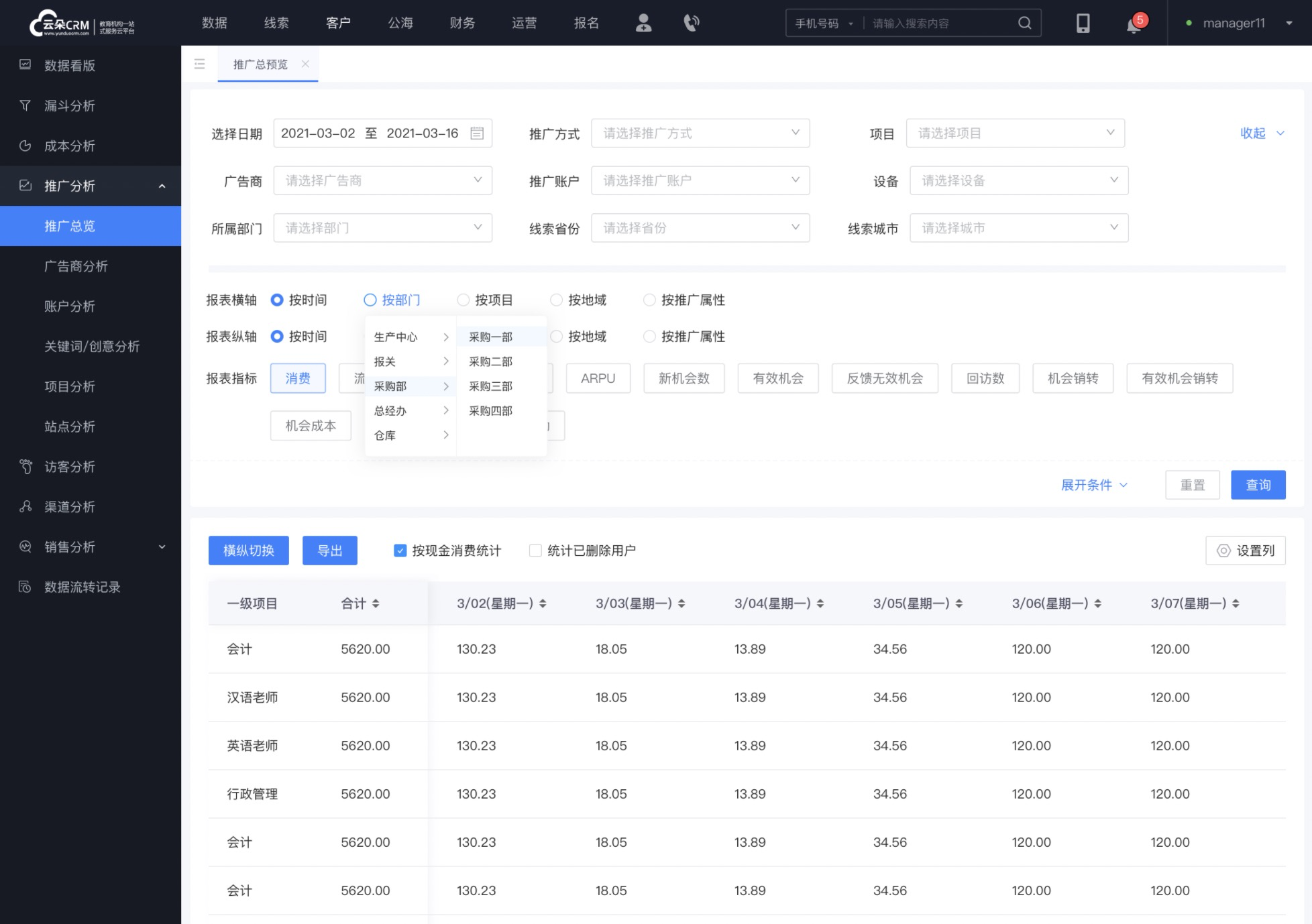Click the 成本分析 cost analysis icon
The height and width of the screenshot is (924, 1312).
[26, 145]
